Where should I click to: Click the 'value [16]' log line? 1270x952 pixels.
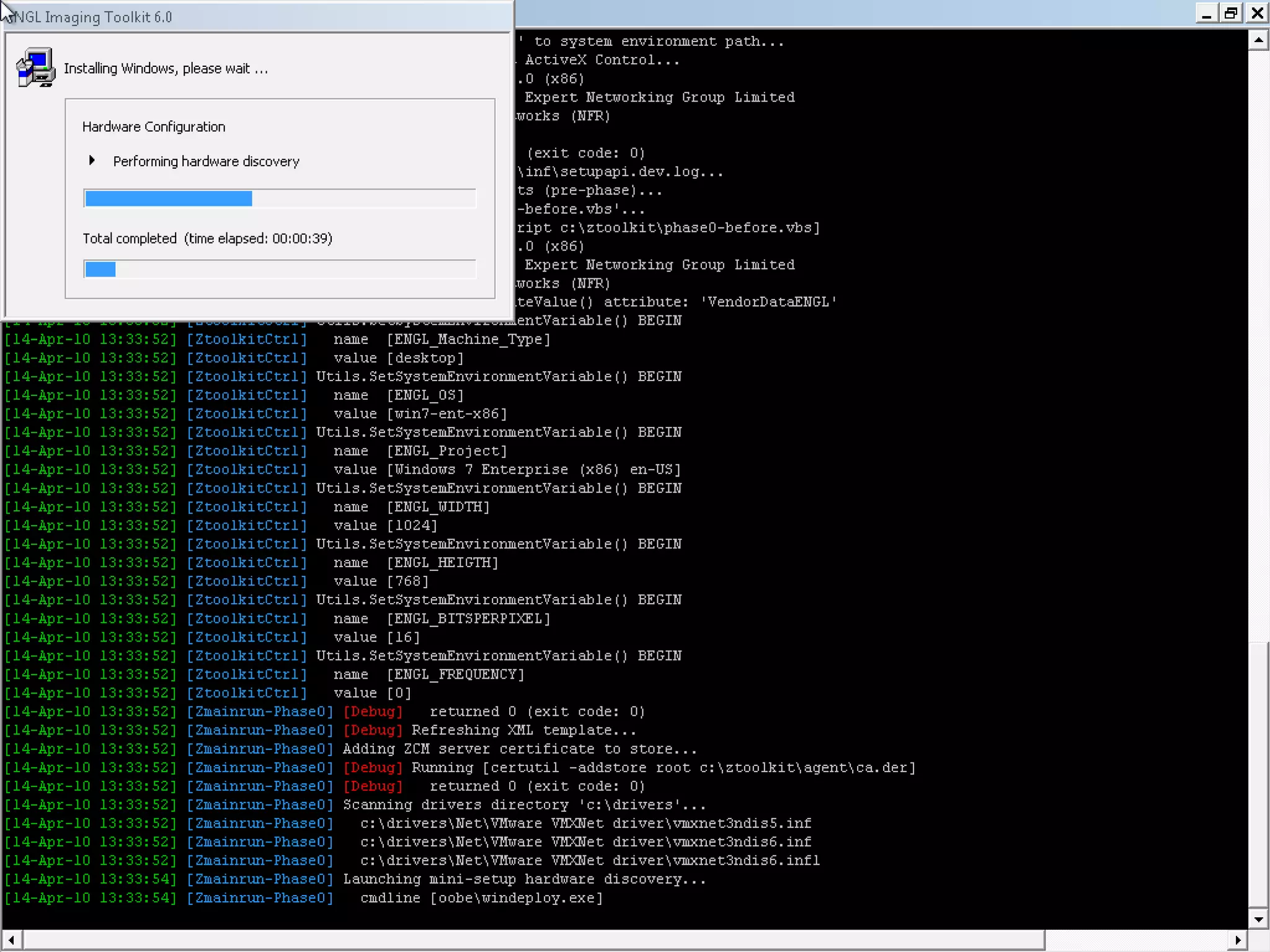376,637
